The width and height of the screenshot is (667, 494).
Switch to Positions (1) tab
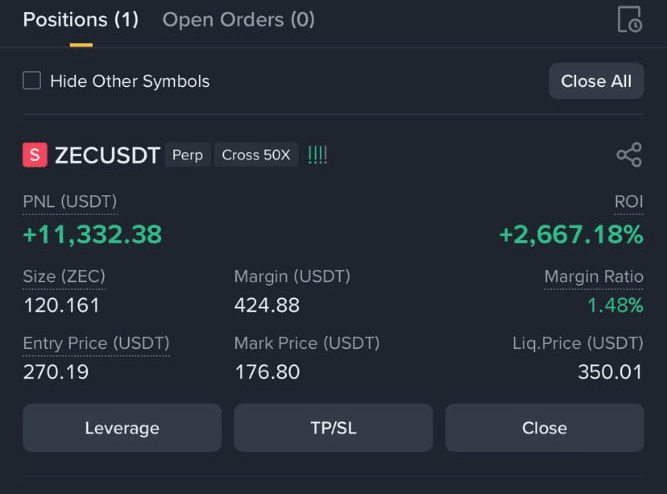click(x=81, y=20)
